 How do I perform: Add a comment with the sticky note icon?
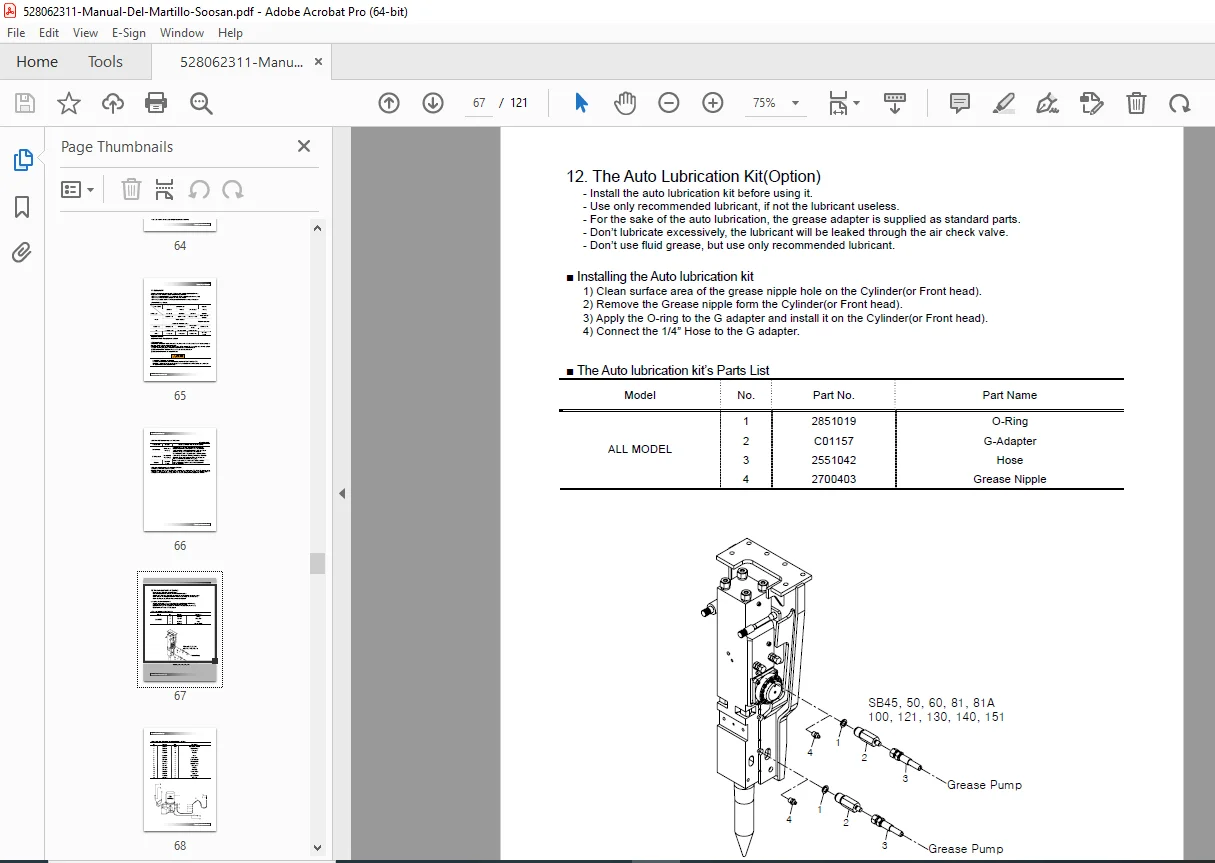tap(960, 103)
